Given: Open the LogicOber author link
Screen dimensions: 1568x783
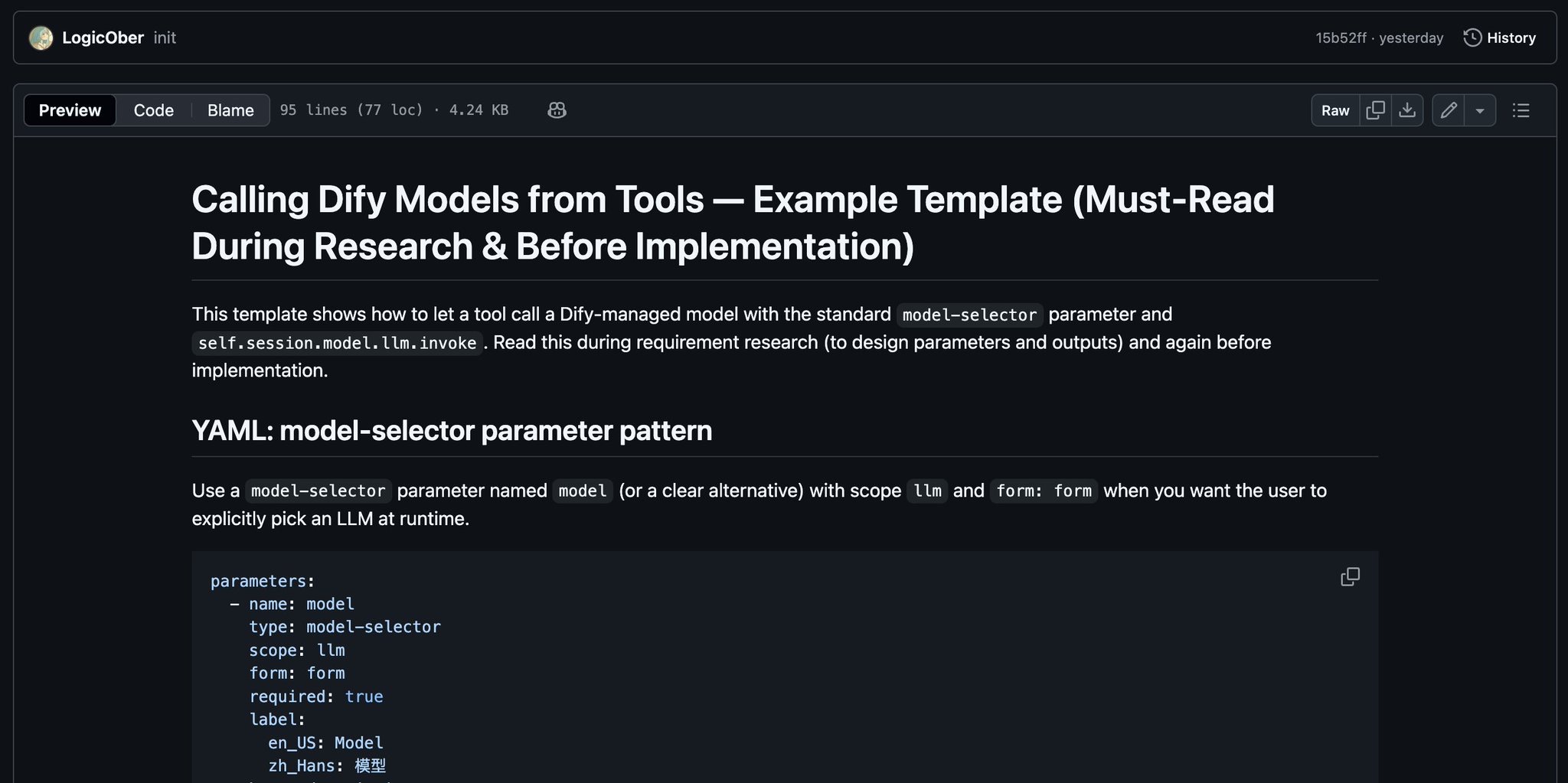Looking at the screenshot, I should click(103, 38).
